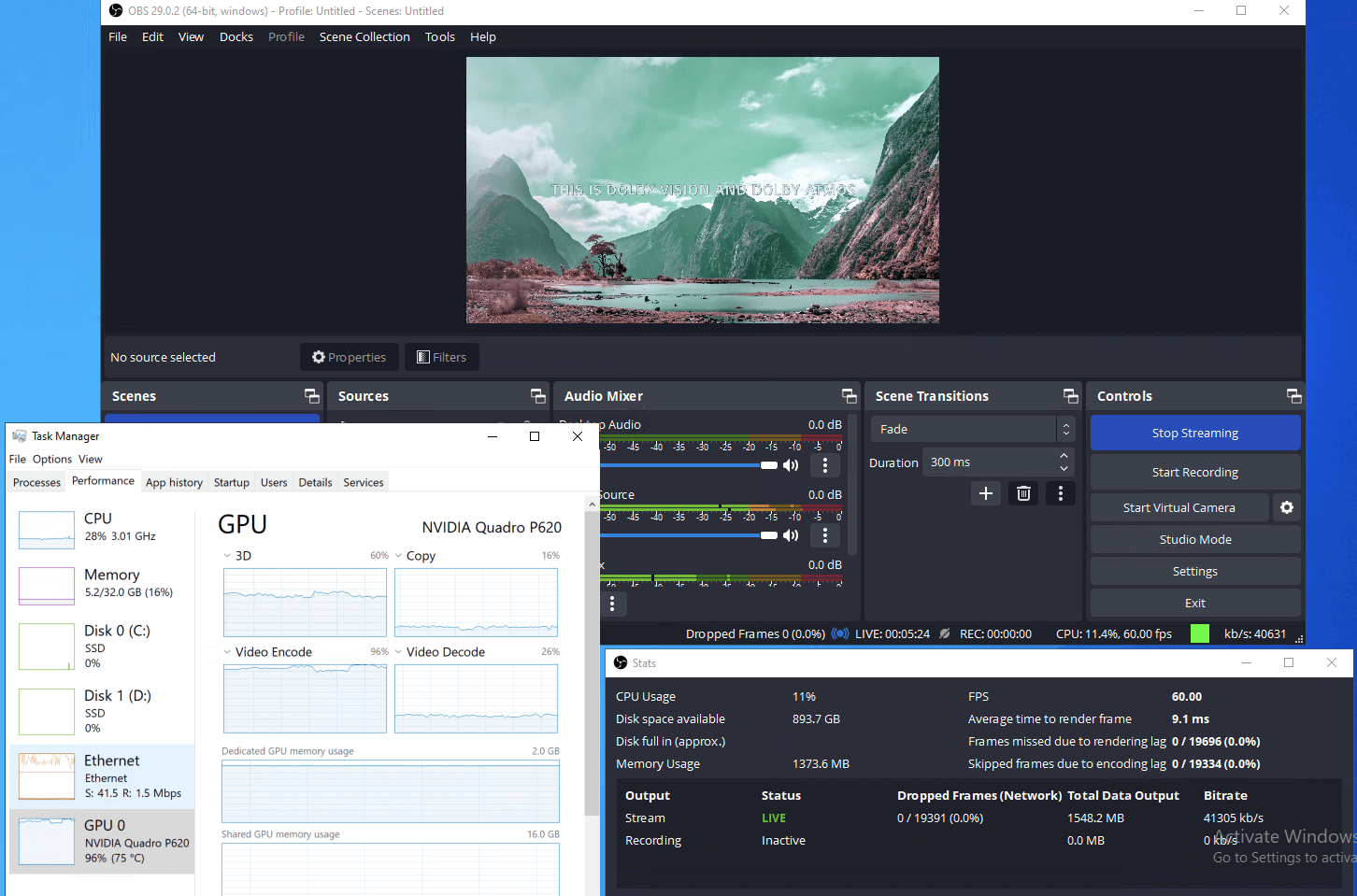Open virtual camera settings gear
1357x896 pixels.
(x=1287, y=507)
